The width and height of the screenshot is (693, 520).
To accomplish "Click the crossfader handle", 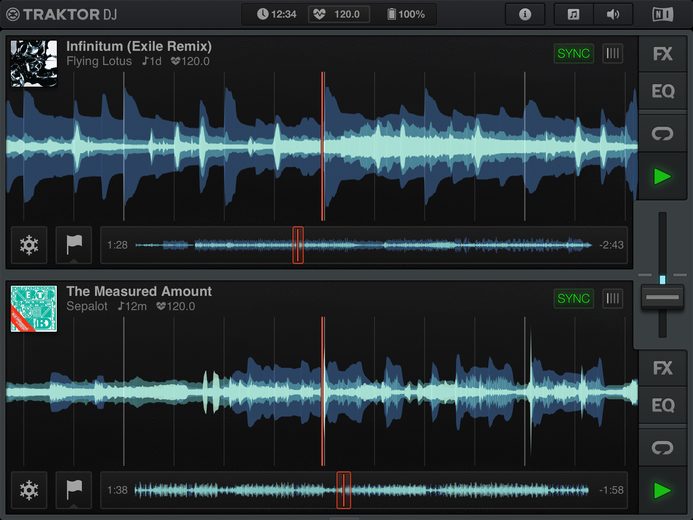I will pos(662,297).
